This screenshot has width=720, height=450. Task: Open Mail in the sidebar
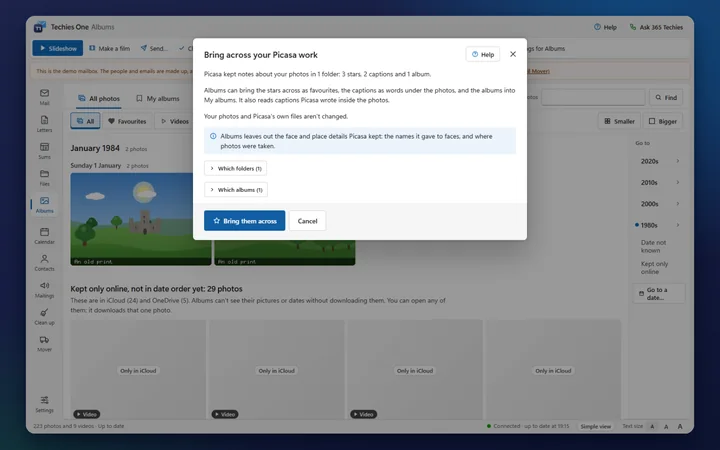click(45, 97)
